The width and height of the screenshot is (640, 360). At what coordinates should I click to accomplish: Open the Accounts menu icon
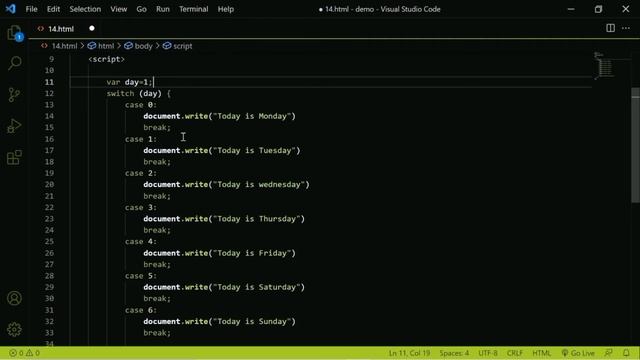(x=14, y=298)
